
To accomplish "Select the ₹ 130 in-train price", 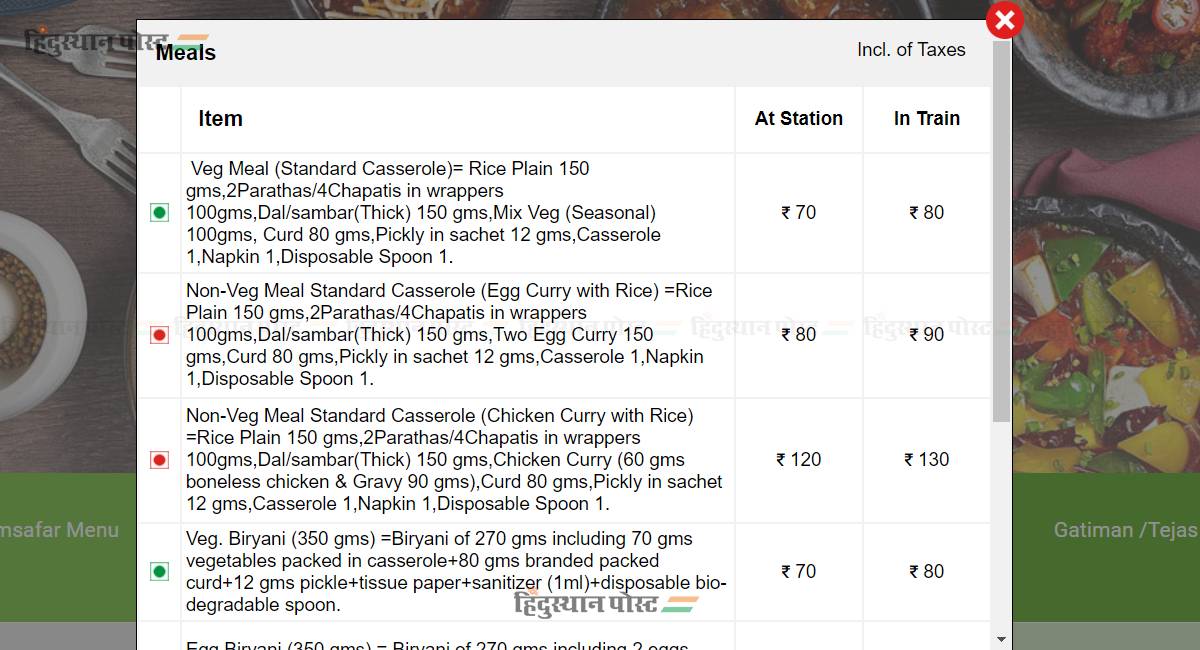I will tap(927, 460).
